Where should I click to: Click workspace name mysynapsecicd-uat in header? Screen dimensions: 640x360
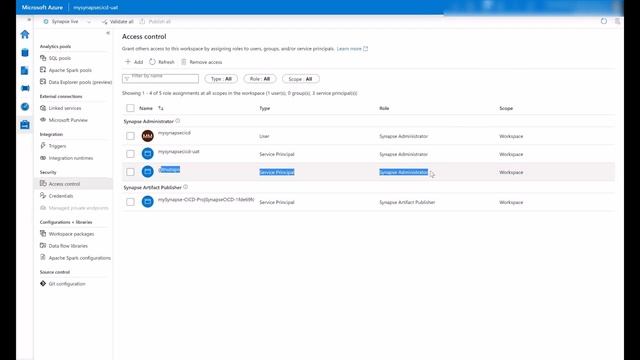(x=96, y=7)
